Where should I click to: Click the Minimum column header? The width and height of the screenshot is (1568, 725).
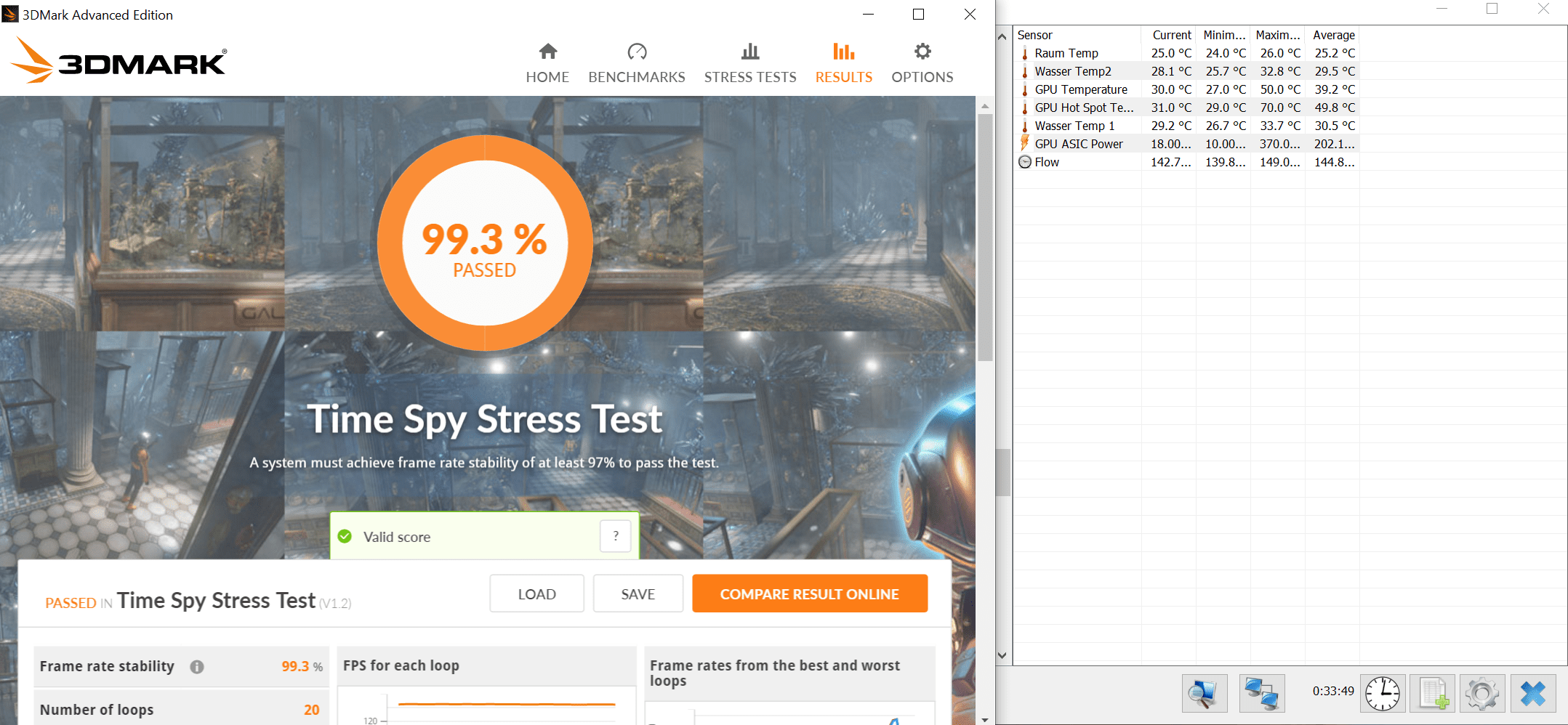coord(1223,35)
